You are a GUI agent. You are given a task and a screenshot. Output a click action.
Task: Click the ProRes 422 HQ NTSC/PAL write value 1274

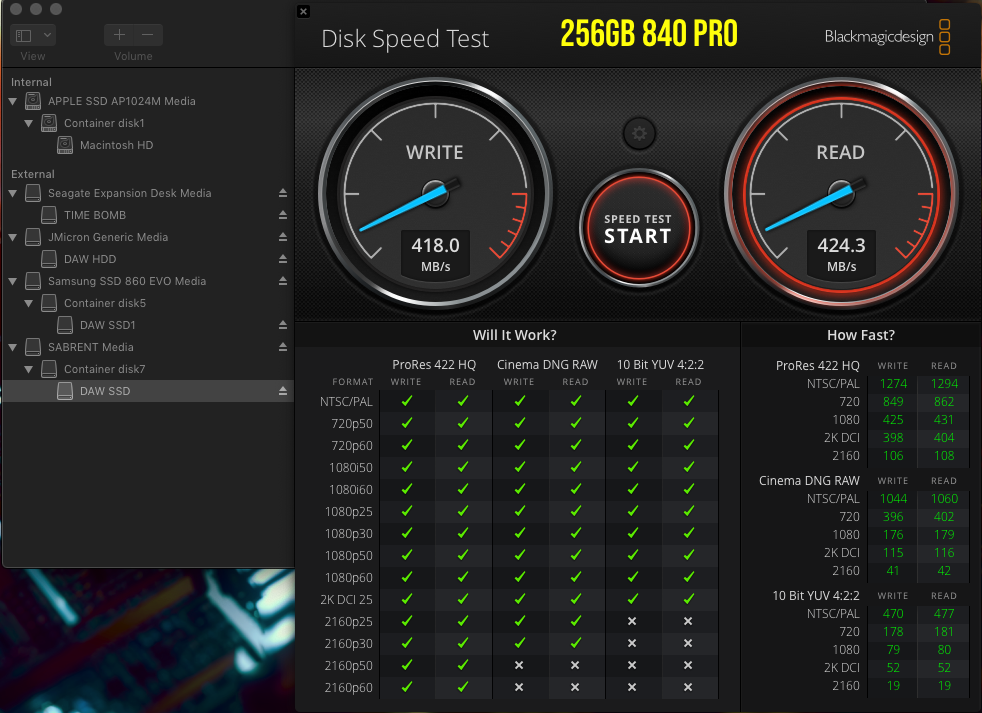pyautogui.click(x=893, y=383)
